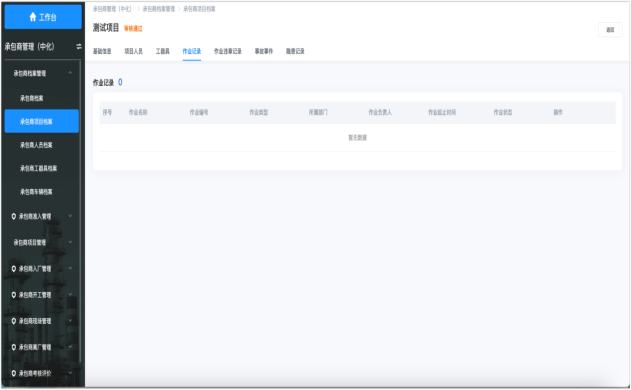Click the pin icon beside 承包商准入管理
Screen dimensions: 631x390
click(x=14, y=217)
